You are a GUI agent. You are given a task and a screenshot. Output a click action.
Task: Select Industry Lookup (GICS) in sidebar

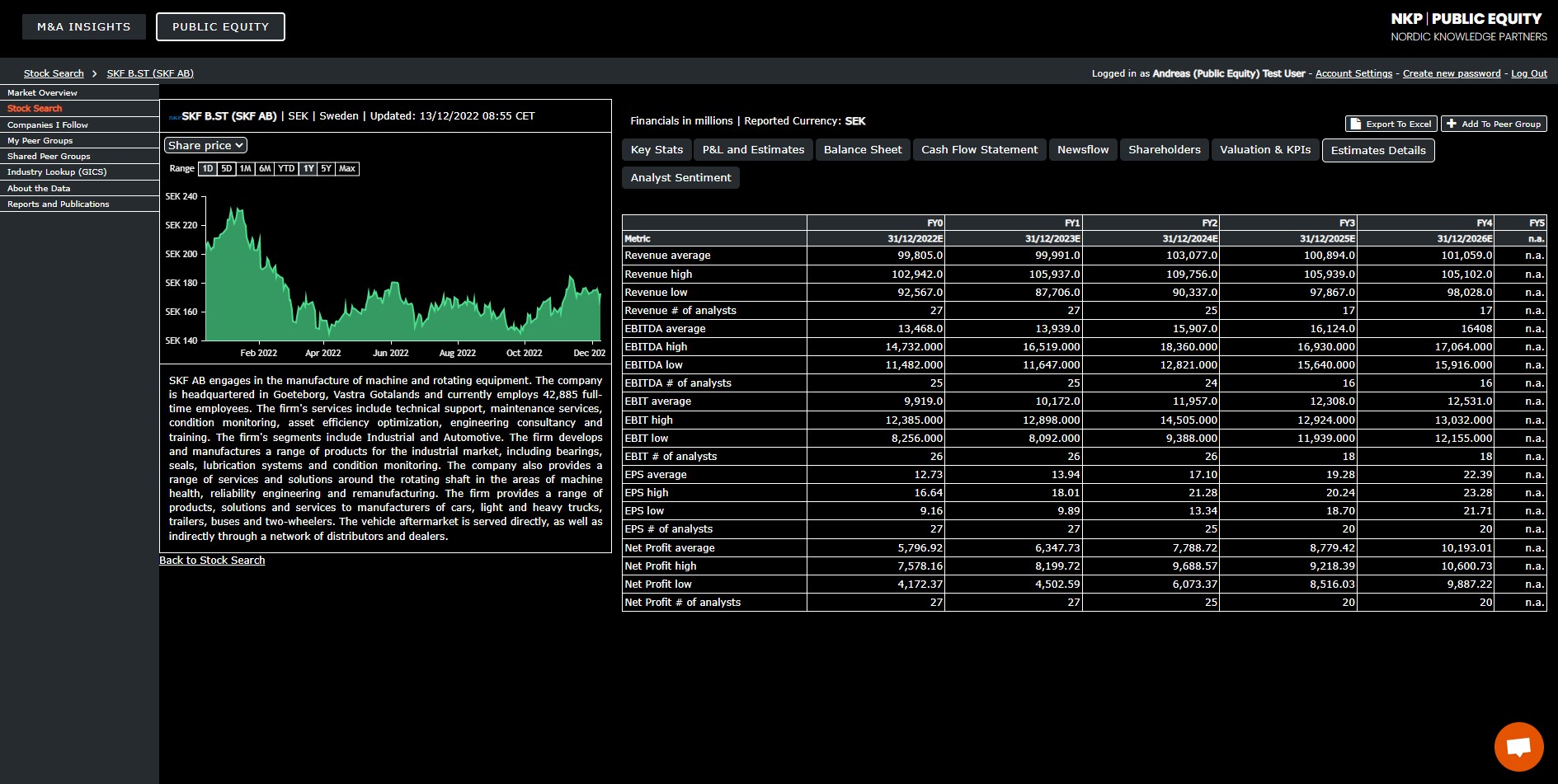click(57, 172)
